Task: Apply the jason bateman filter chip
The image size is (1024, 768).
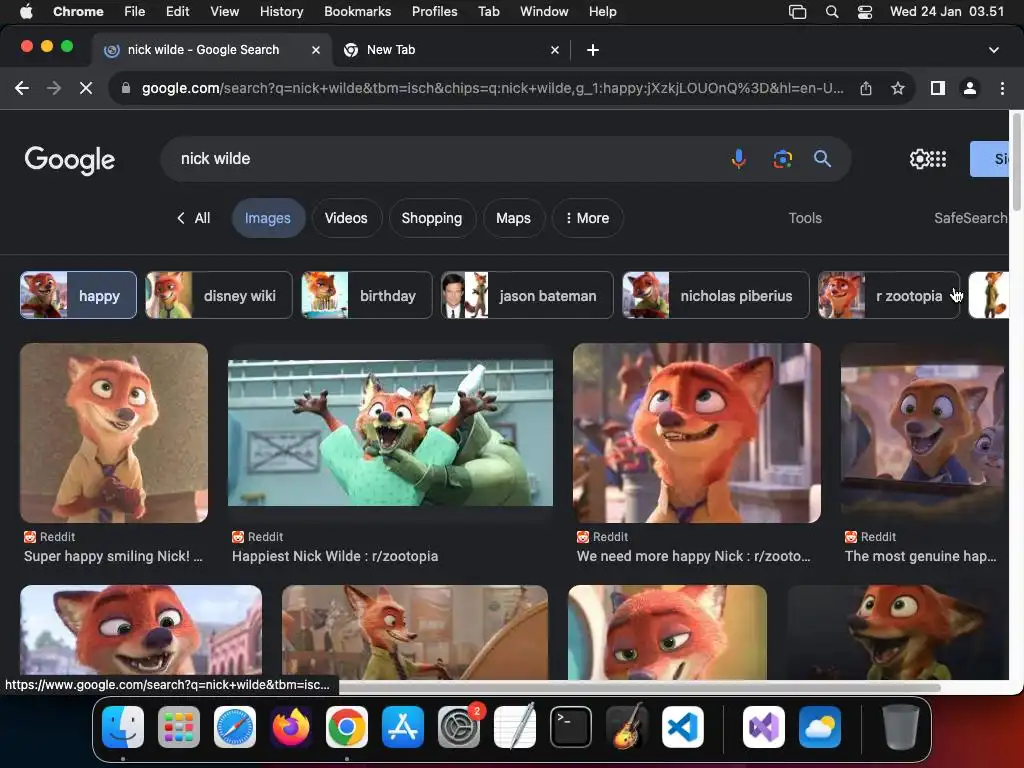Action: click(x=527, y=295)
